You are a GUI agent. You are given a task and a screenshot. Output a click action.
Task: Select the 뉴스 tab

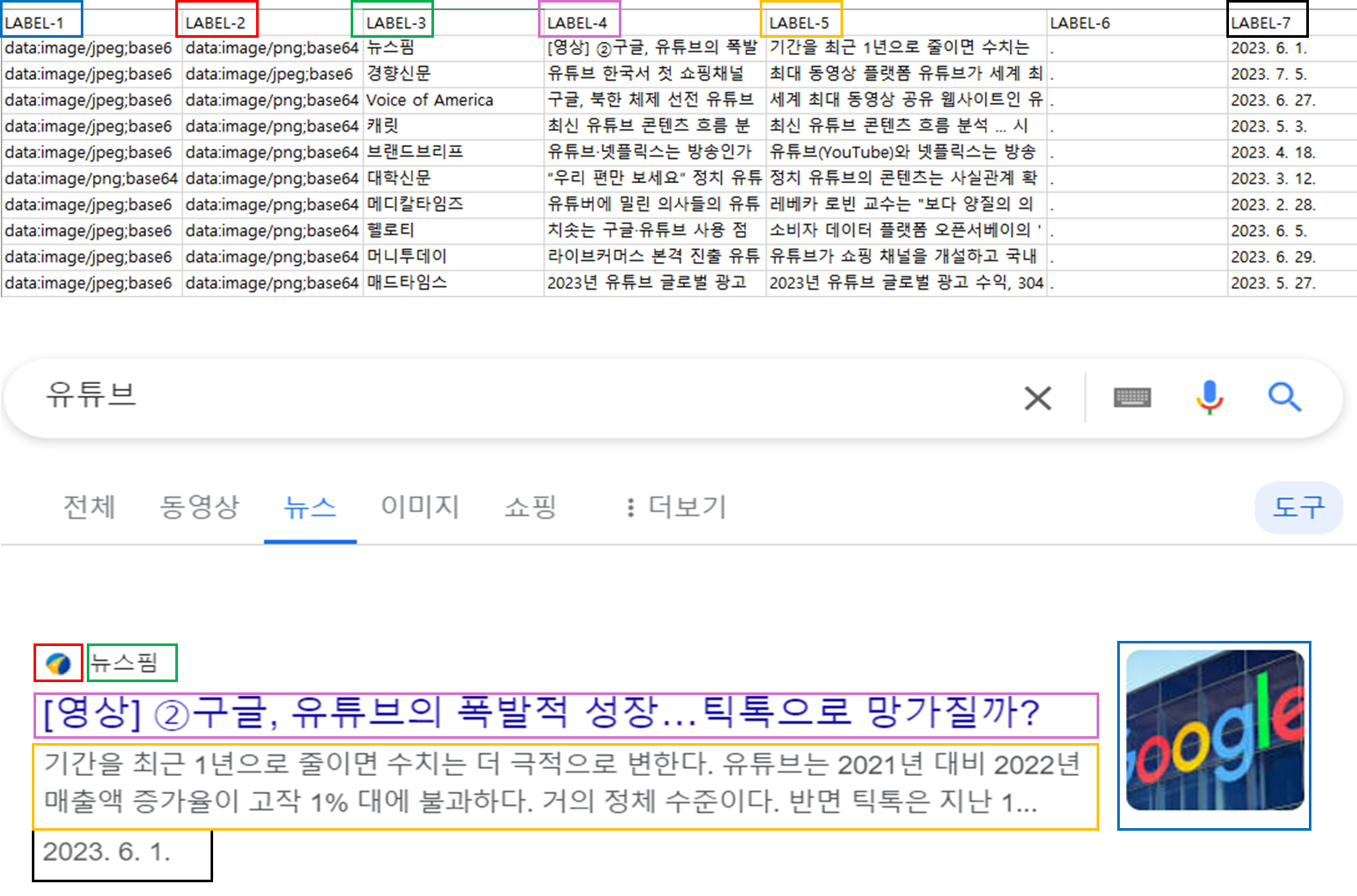(x=310, y=507)
